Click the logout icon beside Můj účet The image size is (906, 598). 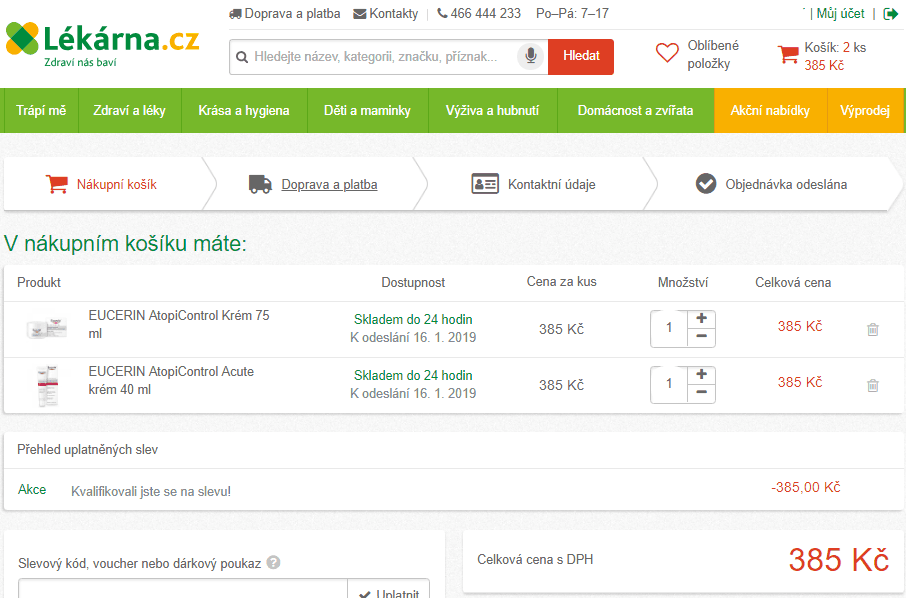(x=890, y=14)
